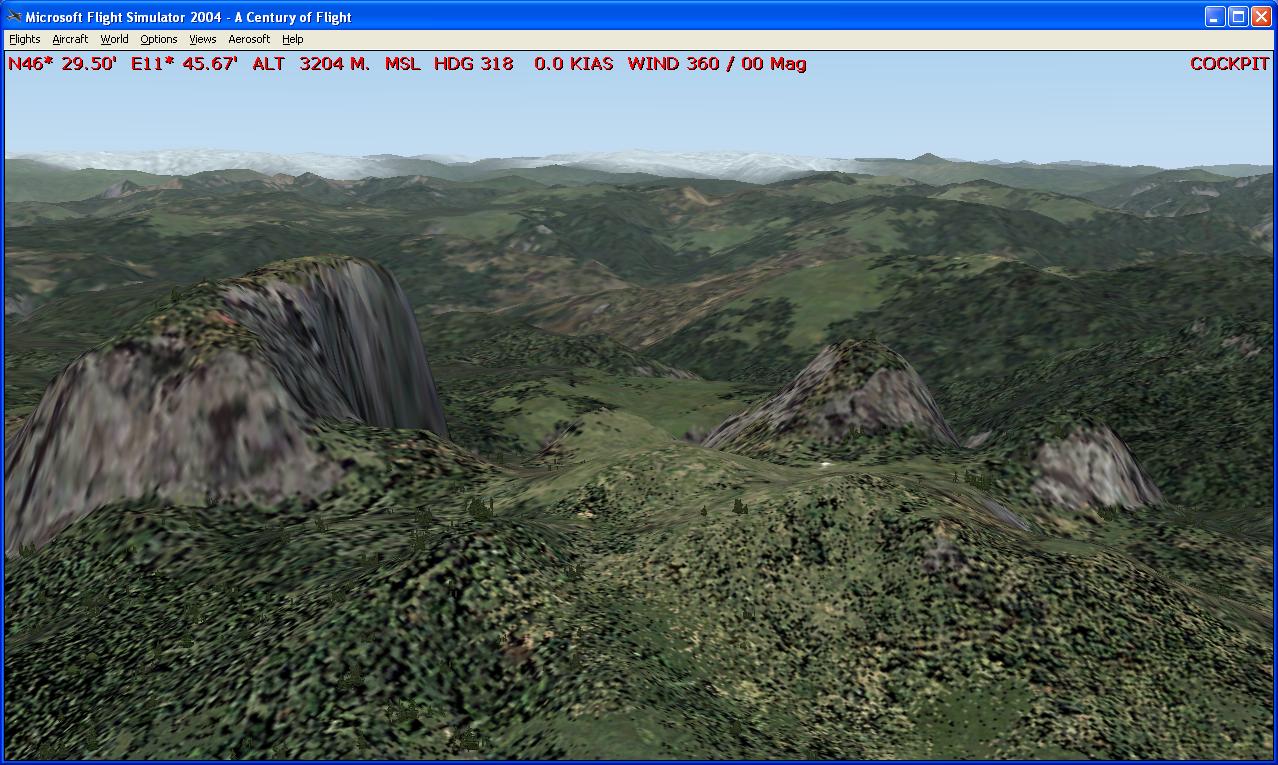Open the World menu
Screen dimensions: 1278x765
114,39
